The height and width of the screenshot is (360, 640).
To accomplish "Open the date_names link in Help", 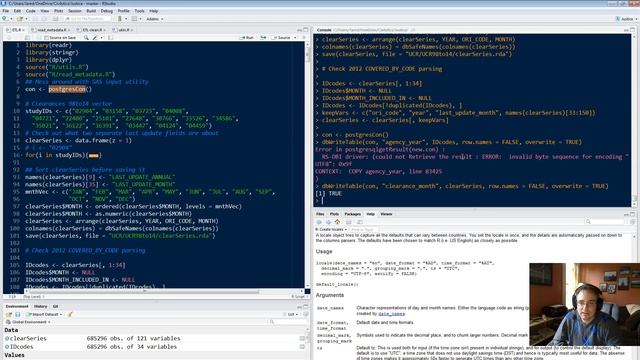I will (x=391, y=314).
